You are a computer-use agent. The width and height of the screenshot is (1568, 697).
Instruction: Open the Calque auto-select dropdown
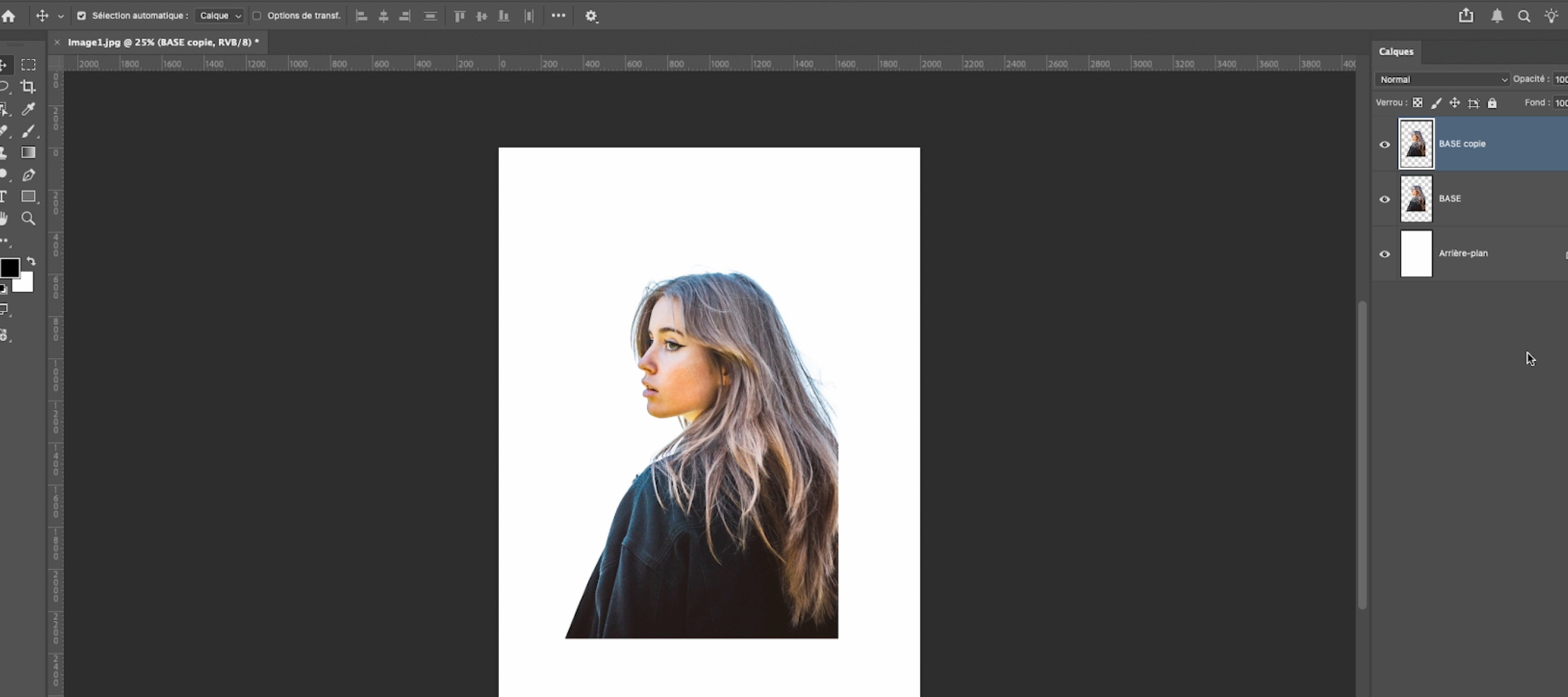tap(220, 16)
